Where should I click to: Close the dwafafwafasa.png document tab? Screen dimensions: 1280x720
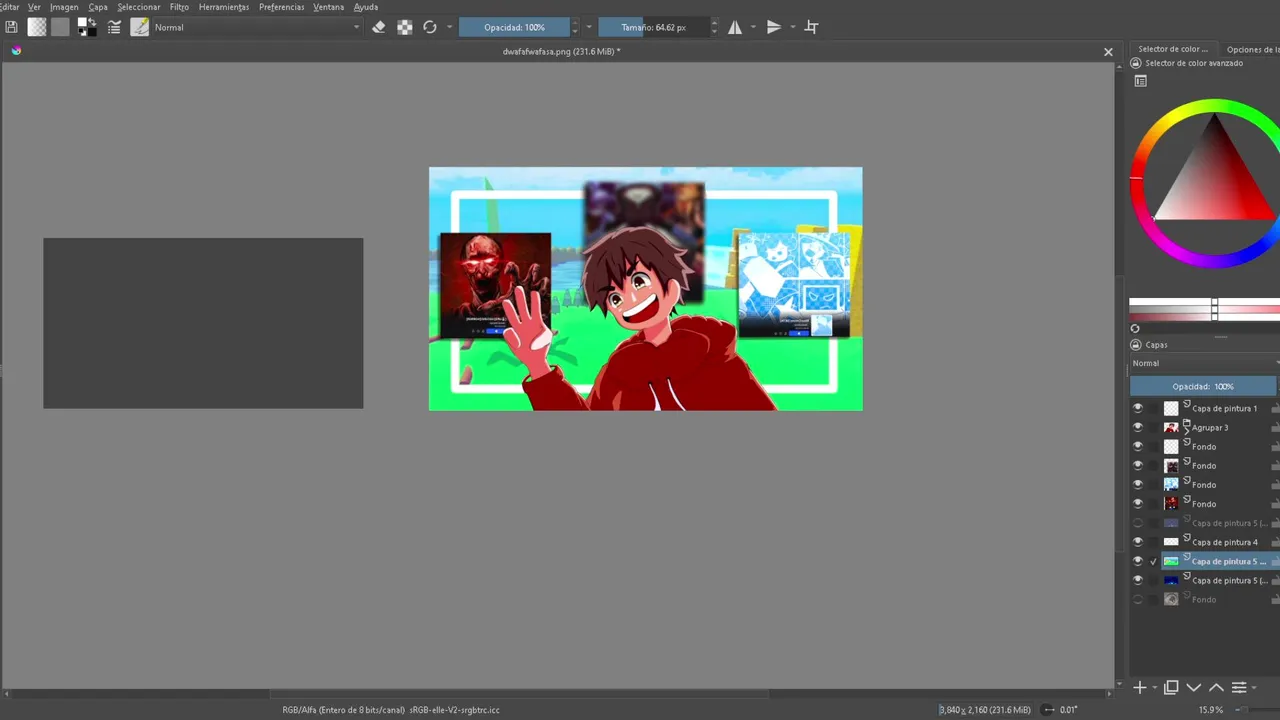(x=1108, y=52)
